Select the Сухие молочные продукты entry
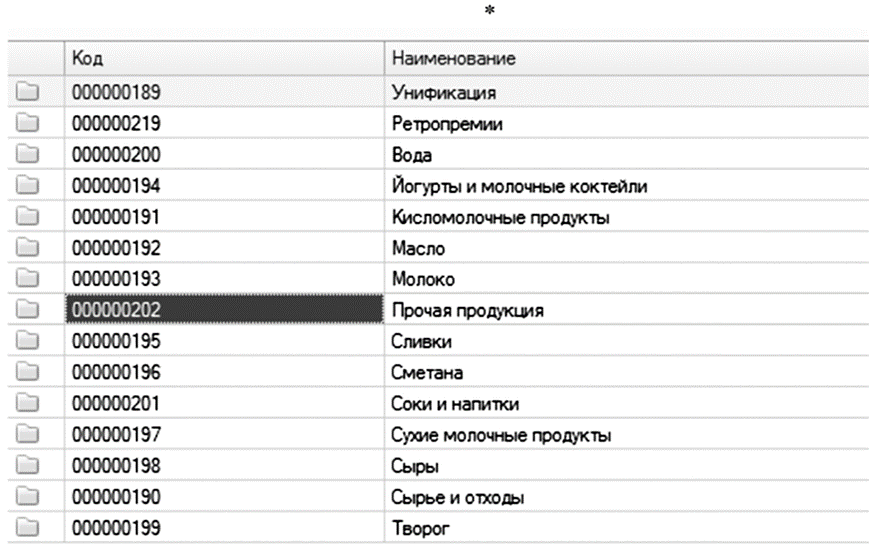The height and width of the screenshot is (553, 869). click(501, 434)
